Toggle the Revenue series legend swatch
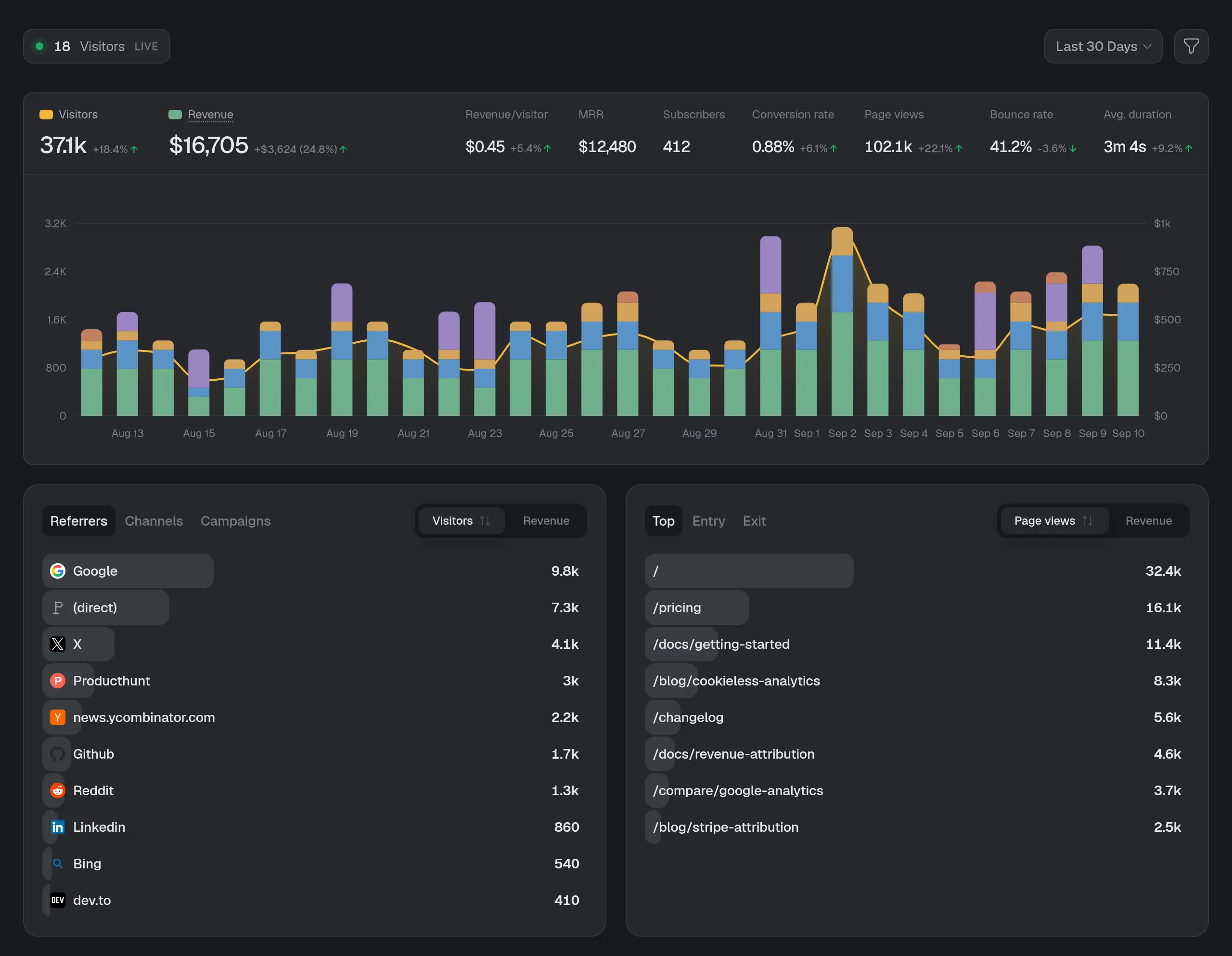 tap(175, 115)
